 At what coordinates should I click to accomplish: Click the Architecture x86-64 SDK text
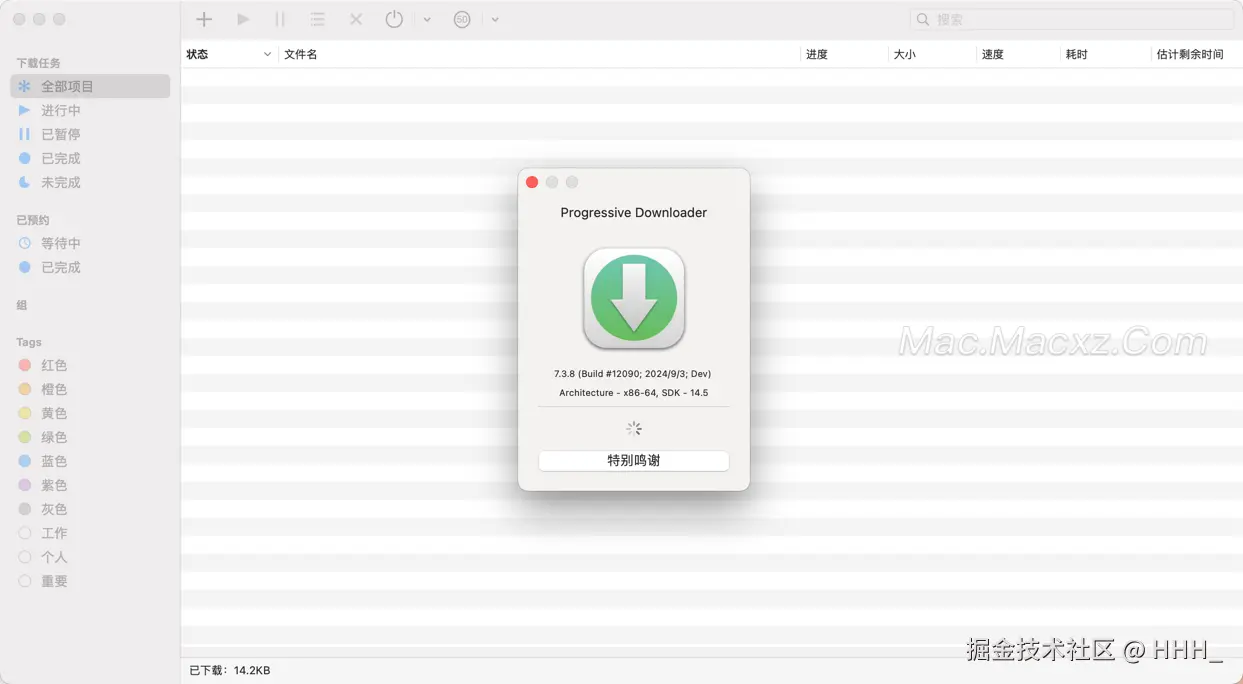(634, 393)
